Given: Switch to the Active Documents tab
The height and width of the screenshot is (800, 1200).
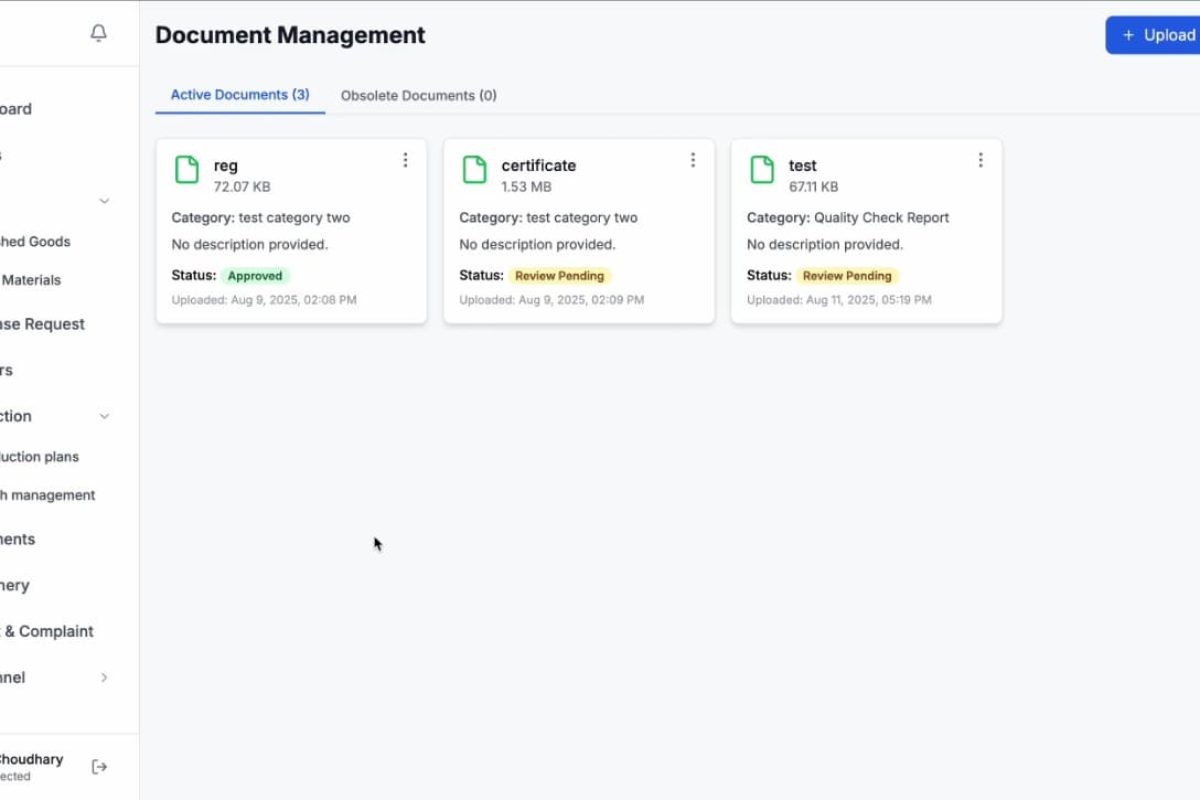Looking at the screenshot, I should (240, 95).
